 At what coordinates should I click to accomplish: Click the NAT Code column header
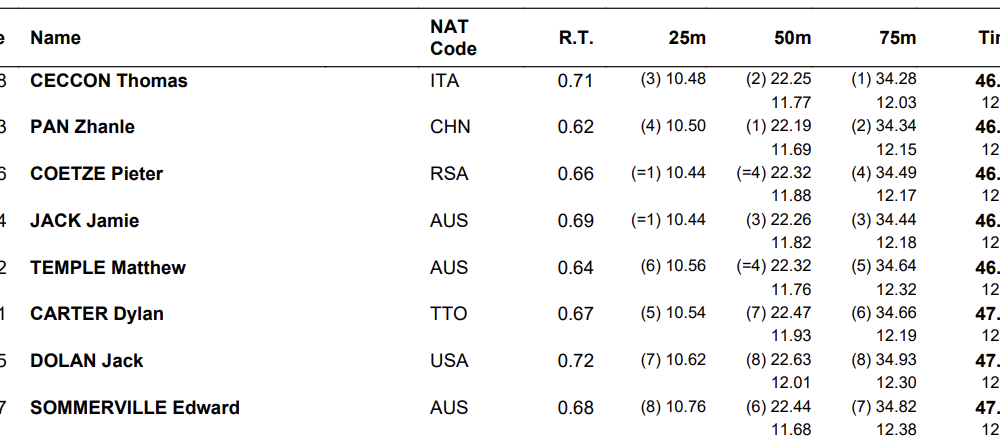(x=453, y=38)
